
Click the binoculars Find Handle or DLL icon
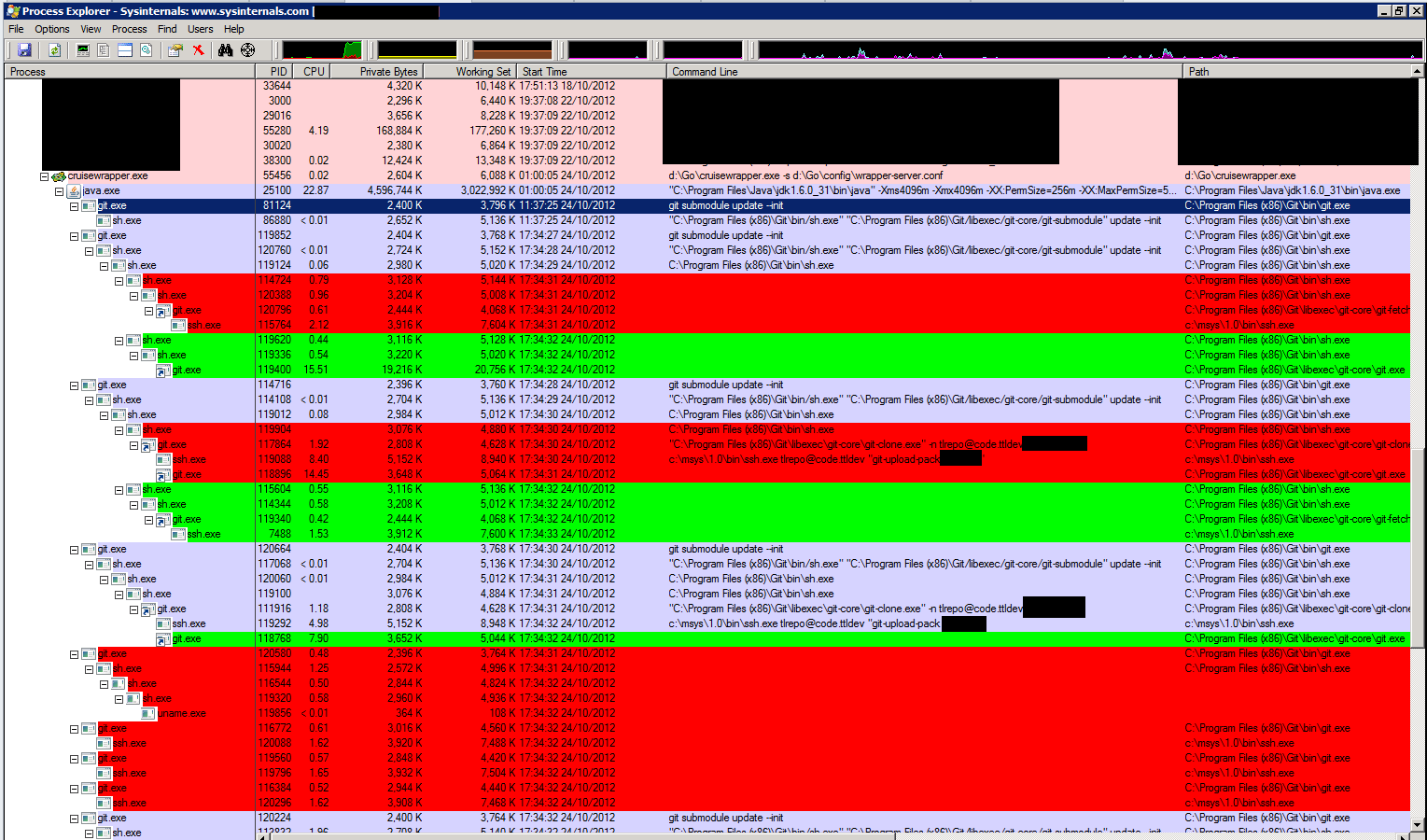click(x=225, y=49)
